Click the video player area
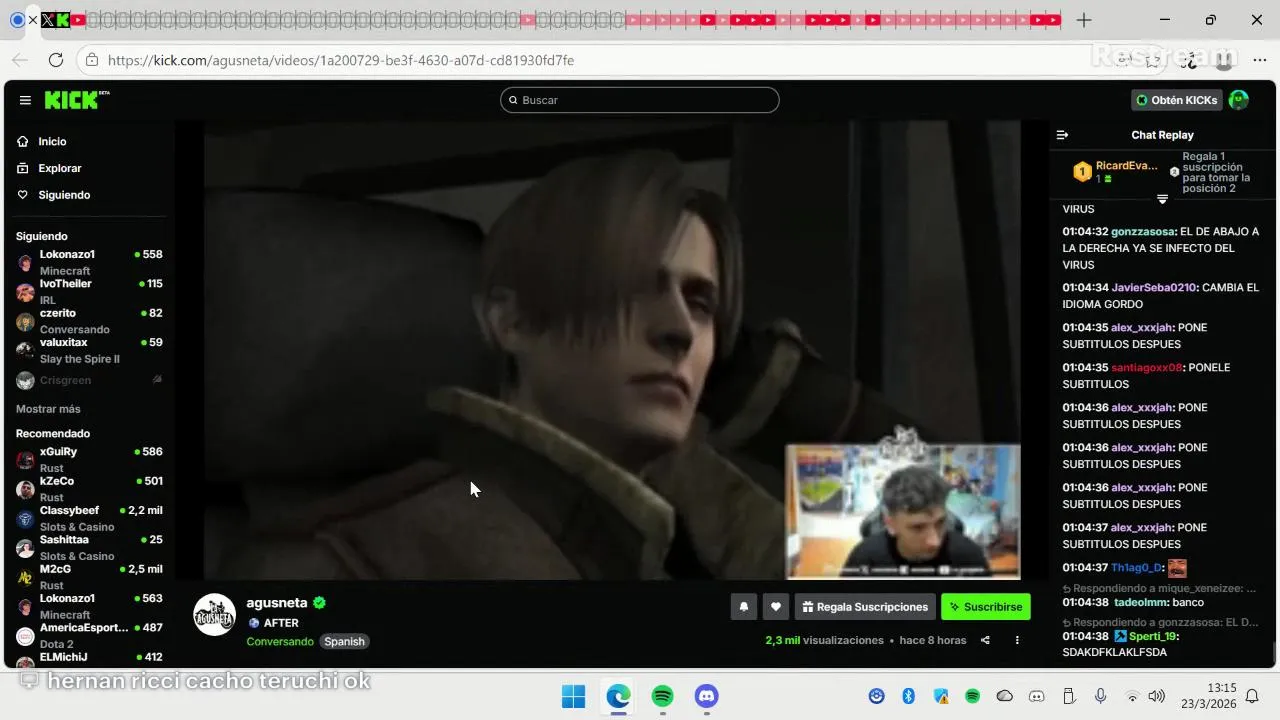This screenshot has height=720, width=1280. pyautogui.click(x=612, y=350)
